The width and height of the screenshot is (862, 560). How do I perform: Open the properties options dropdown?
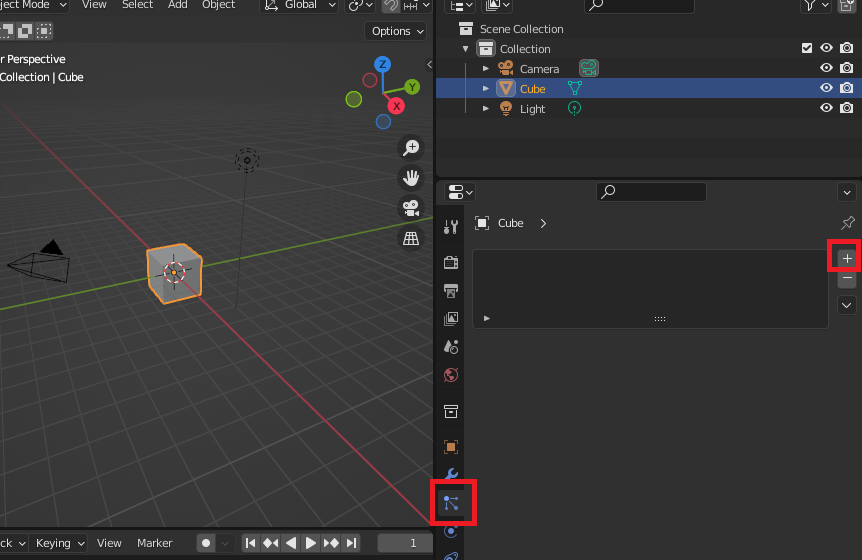click(847, 192)
